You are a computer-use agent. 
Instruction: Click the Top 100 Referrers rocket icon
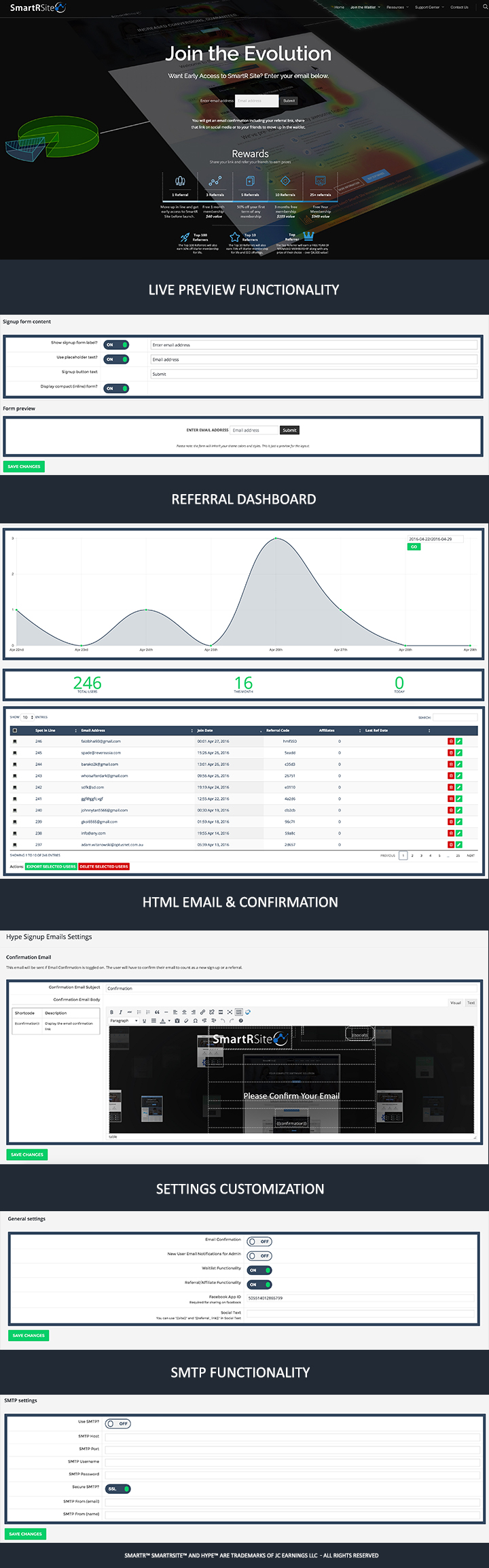point(185,237)
